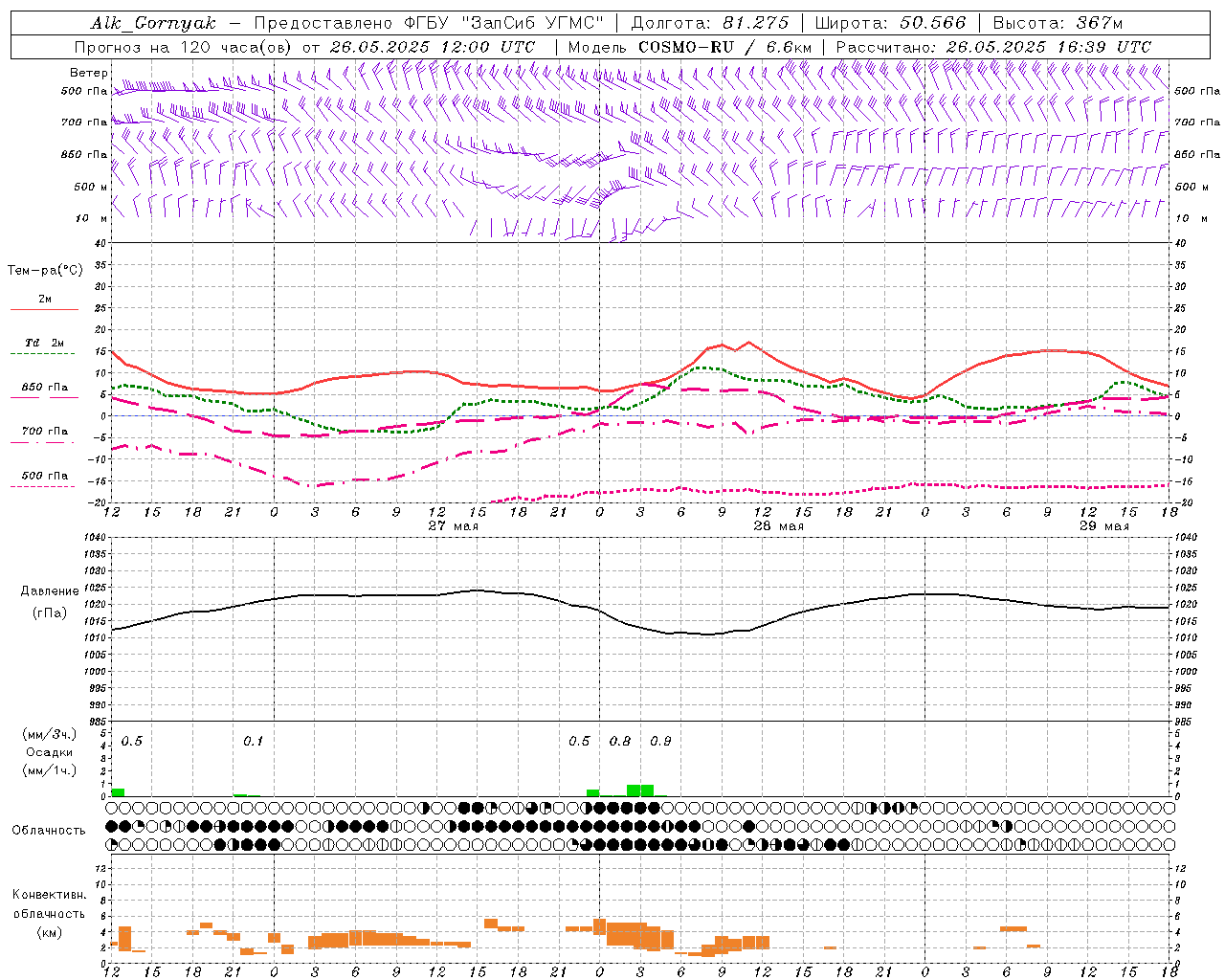Click the Тем-ра(°C) panel label

[45, 271]
